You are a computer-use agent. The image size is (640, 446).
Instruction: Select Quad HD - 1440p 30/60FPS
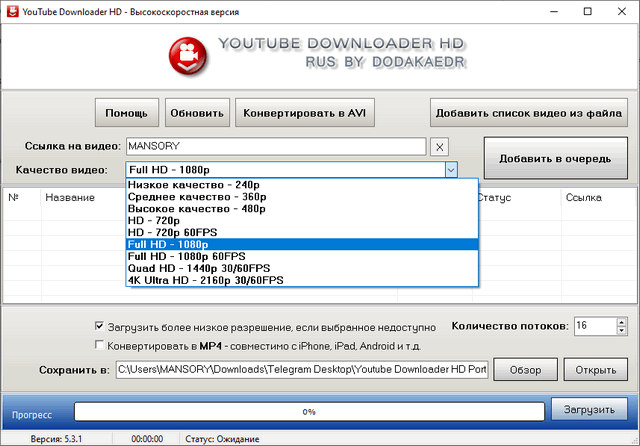coord(199,268)
